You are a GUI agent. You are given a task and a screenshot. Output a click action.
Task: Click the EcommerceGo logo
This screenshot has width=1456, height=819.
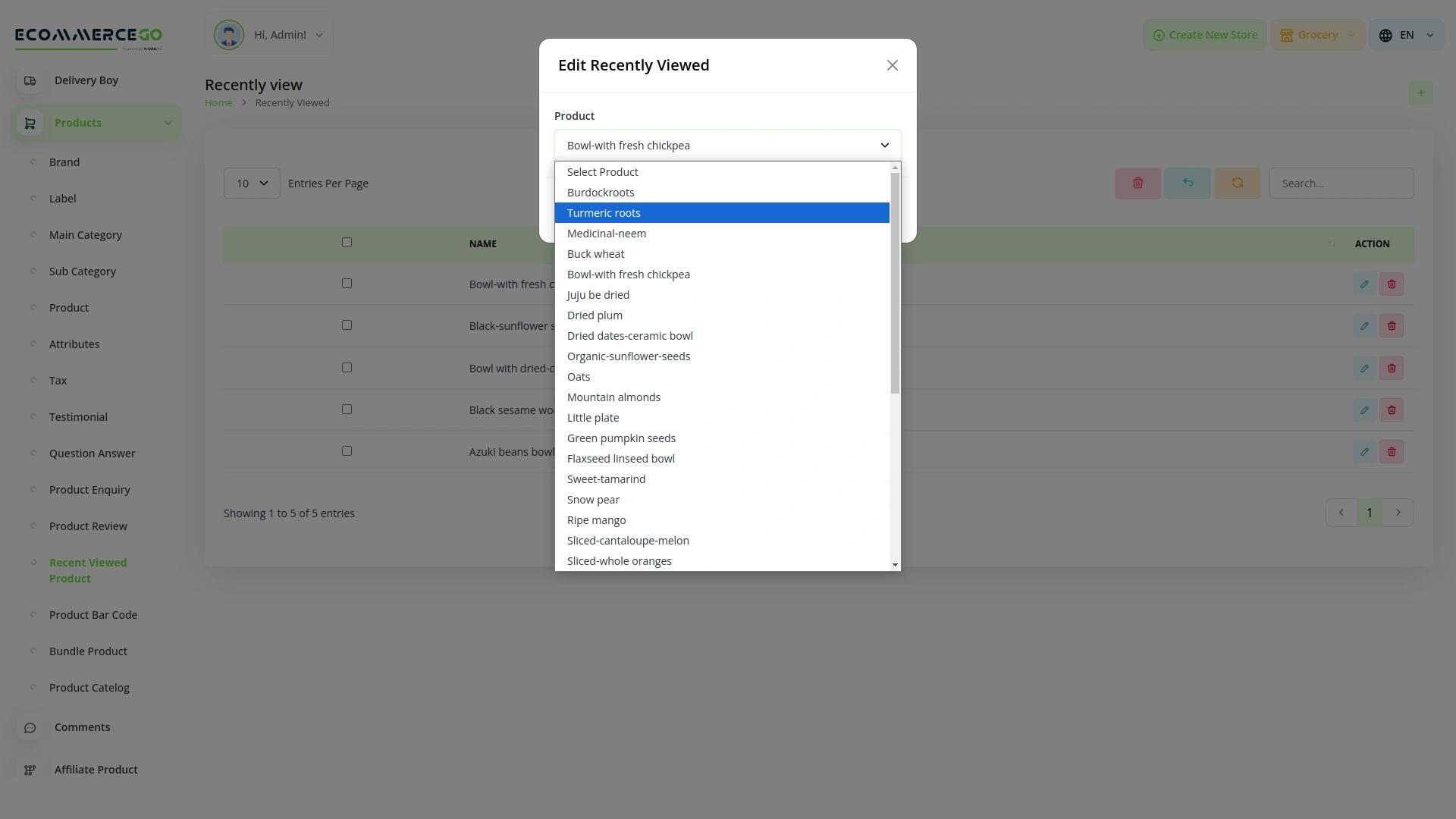pyautogui.click(x=88, y=37)
